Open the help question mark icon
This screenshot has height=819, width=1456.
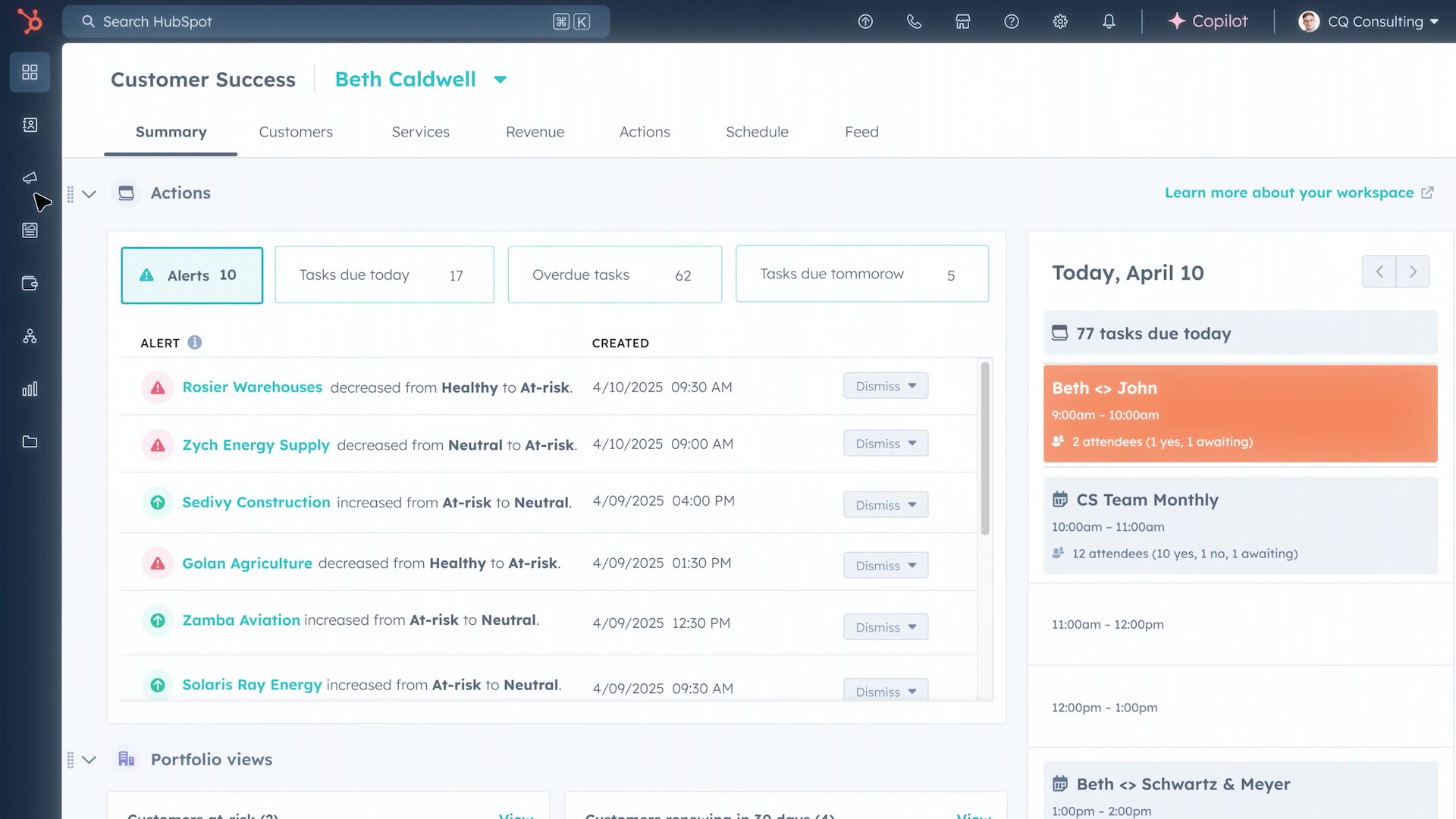tap(1011, 21)
